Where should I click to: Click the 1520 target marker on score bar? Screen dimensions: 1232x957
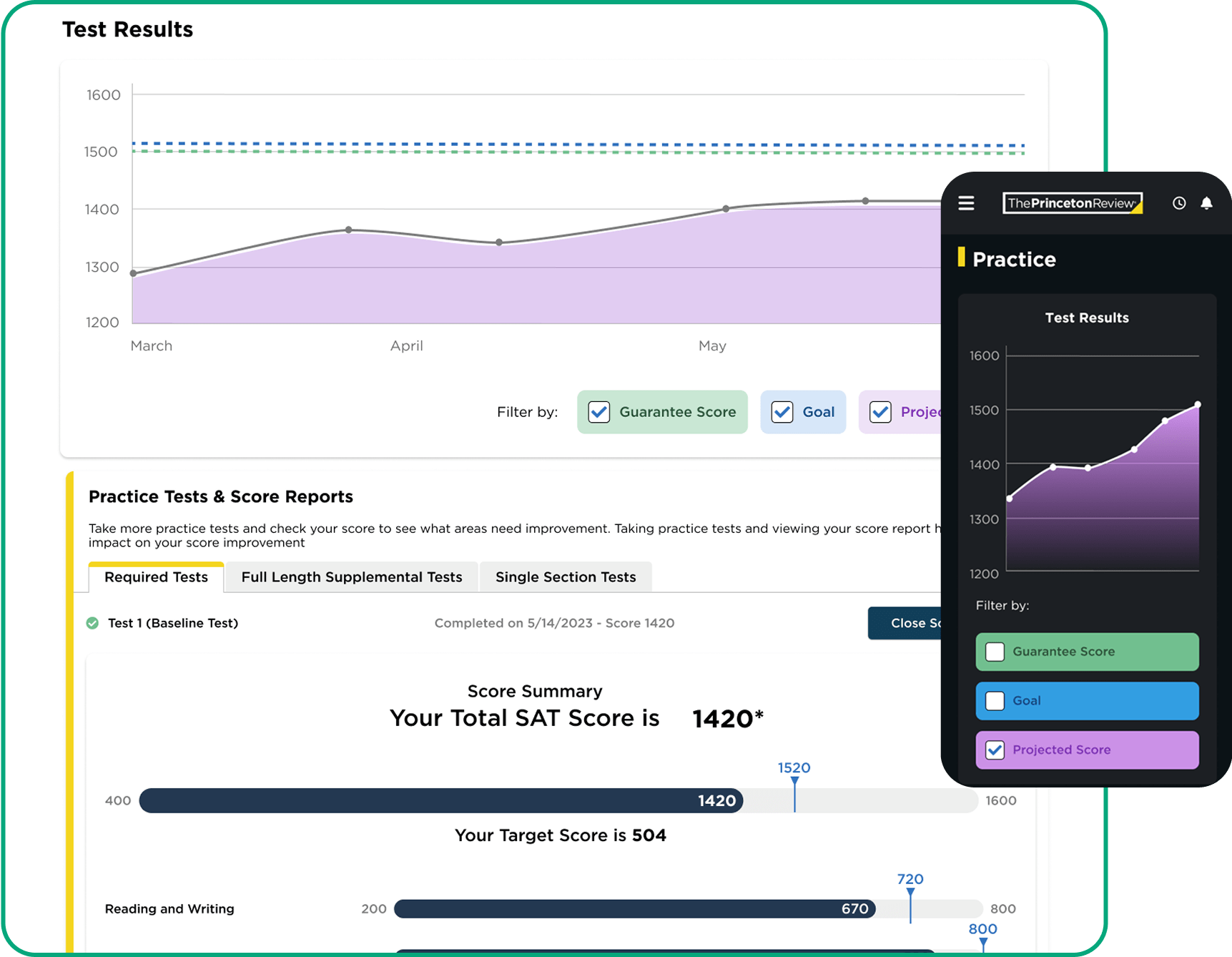pyautogui.click(x=794, y=782)
